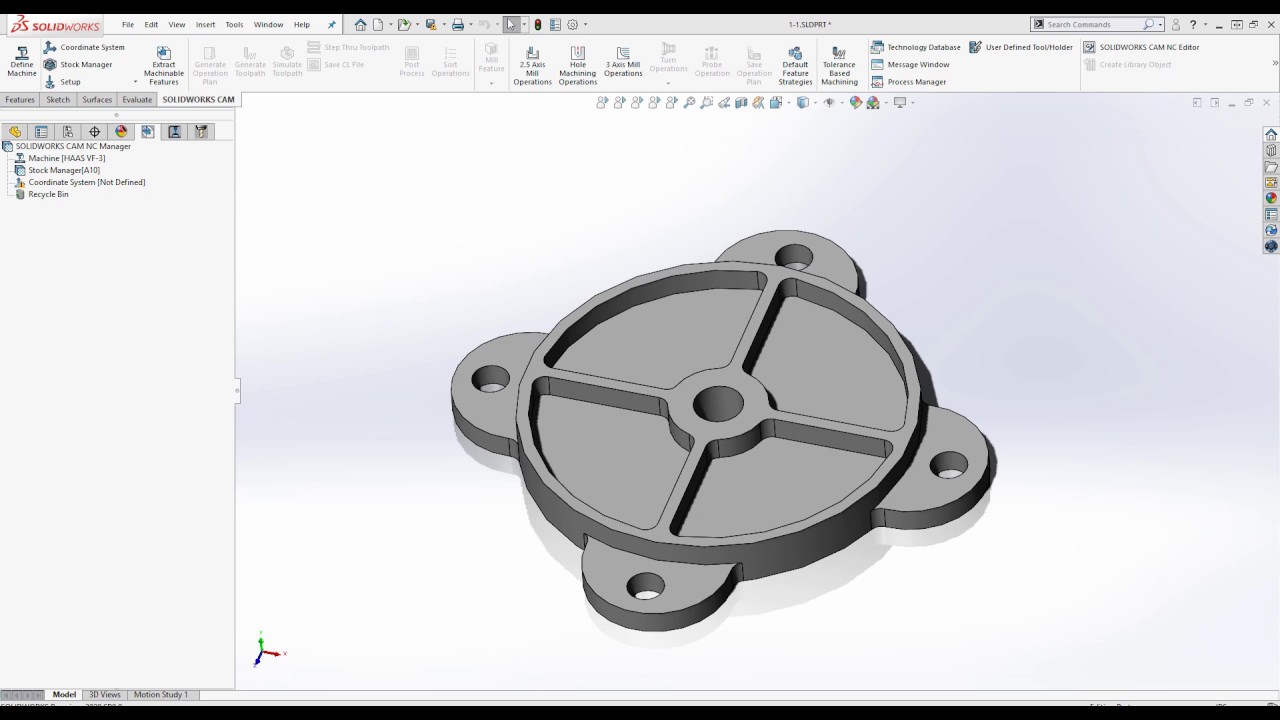Open 3 Axis Mill Operations
The width and height of the screenshot is (1280, 720).
pyautogui.click(x=623, y=62)
